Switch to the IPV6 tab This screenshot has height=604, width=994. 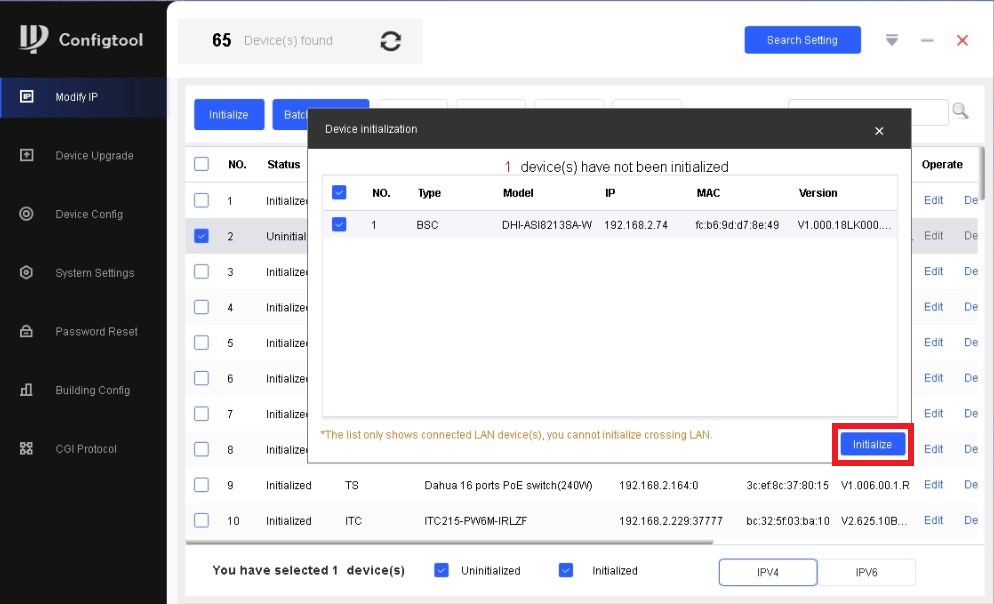pyautogui.click(x=866, y=571)
